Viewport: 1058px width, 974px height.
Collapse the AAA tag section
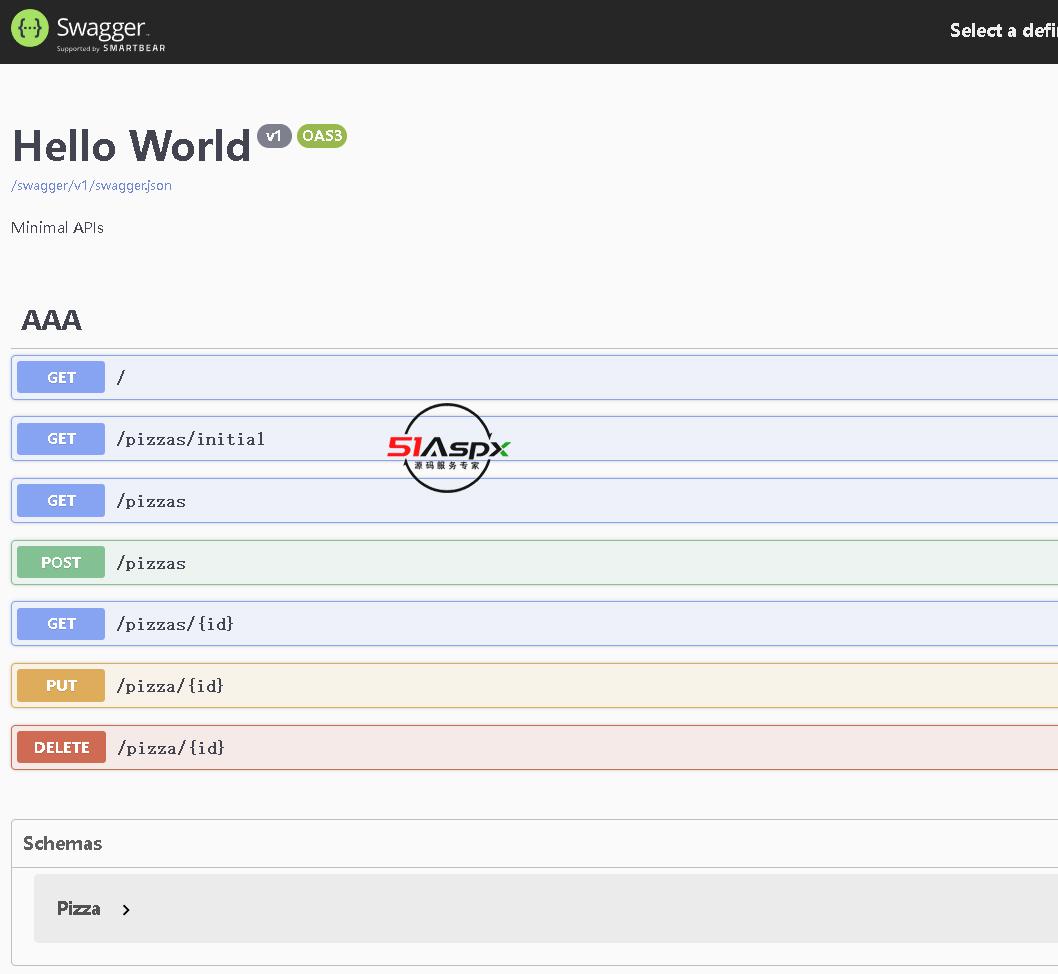point(51,320)
